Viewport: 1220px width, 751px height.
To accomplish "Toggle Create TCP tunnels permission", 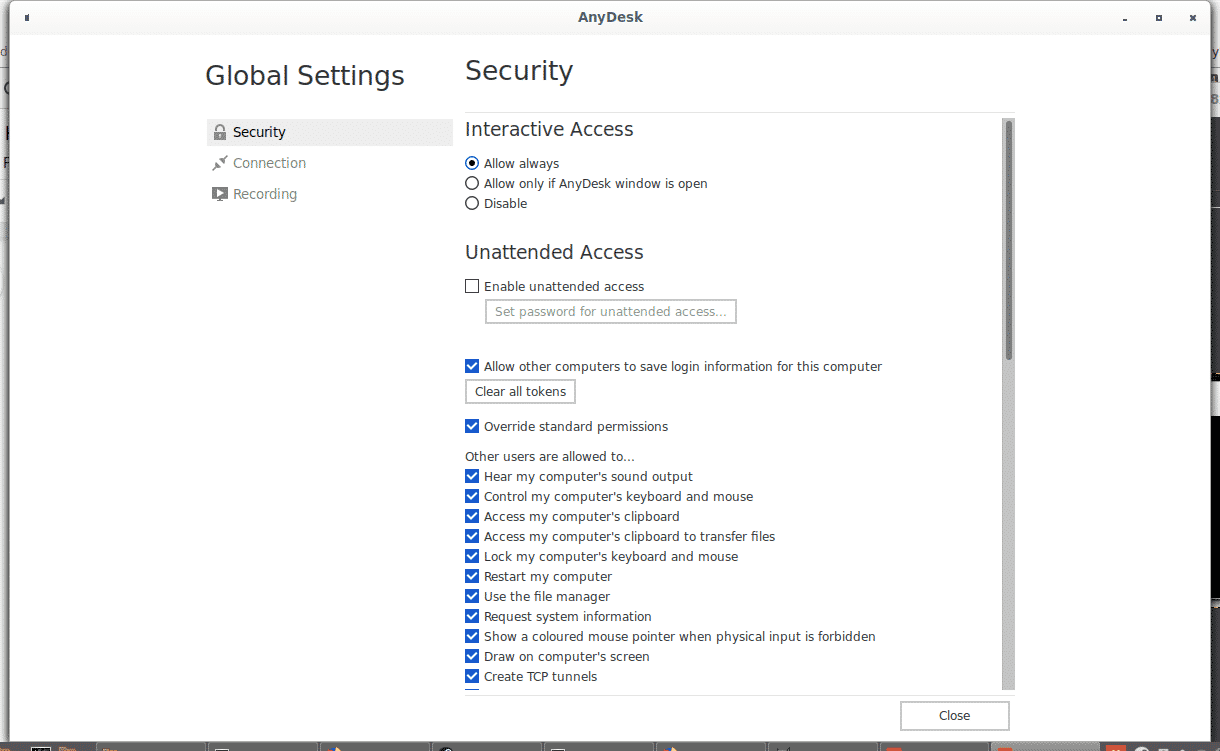I will [472, 676].
